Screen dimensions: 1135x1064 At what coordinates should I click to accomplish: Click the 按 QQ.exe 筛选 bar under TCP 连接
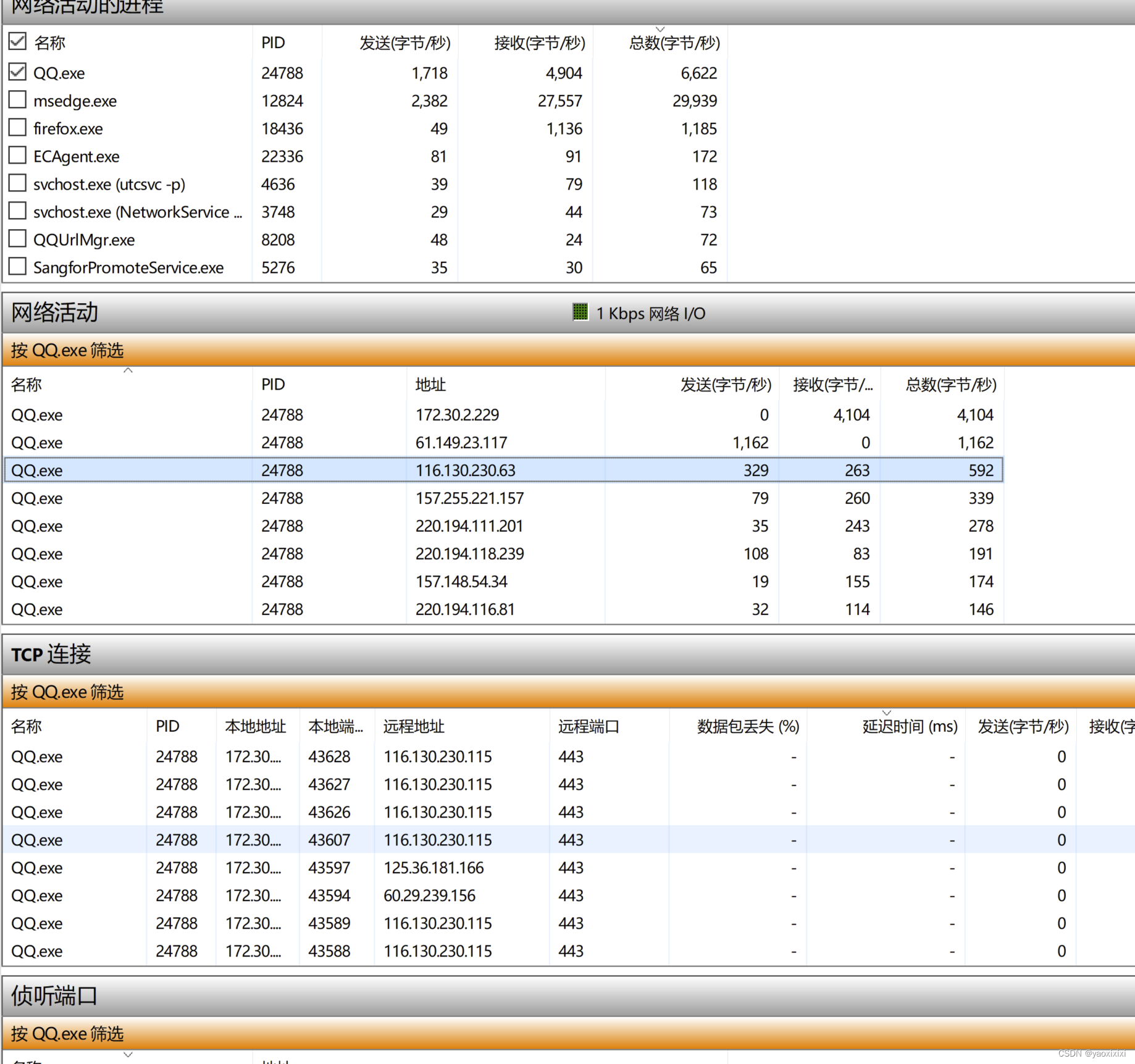point(568,692)
